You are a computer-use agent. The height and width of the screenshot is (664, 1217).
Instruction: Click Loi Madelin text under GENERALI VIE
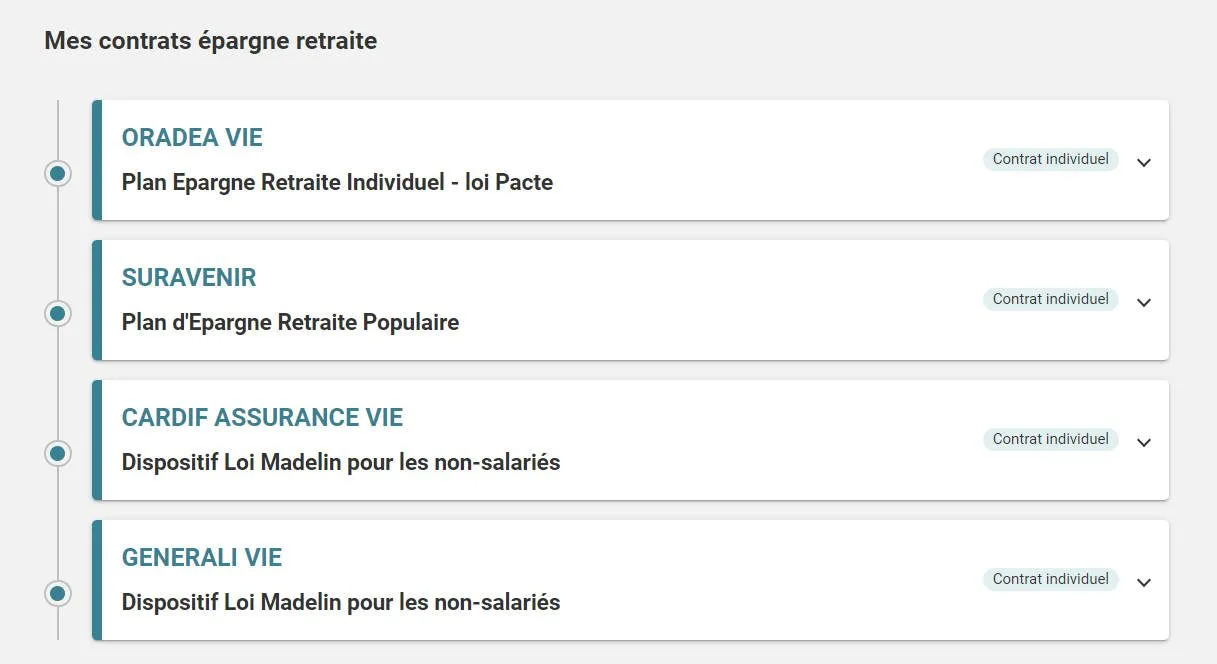pyautogui.click(x=341, y=603)
